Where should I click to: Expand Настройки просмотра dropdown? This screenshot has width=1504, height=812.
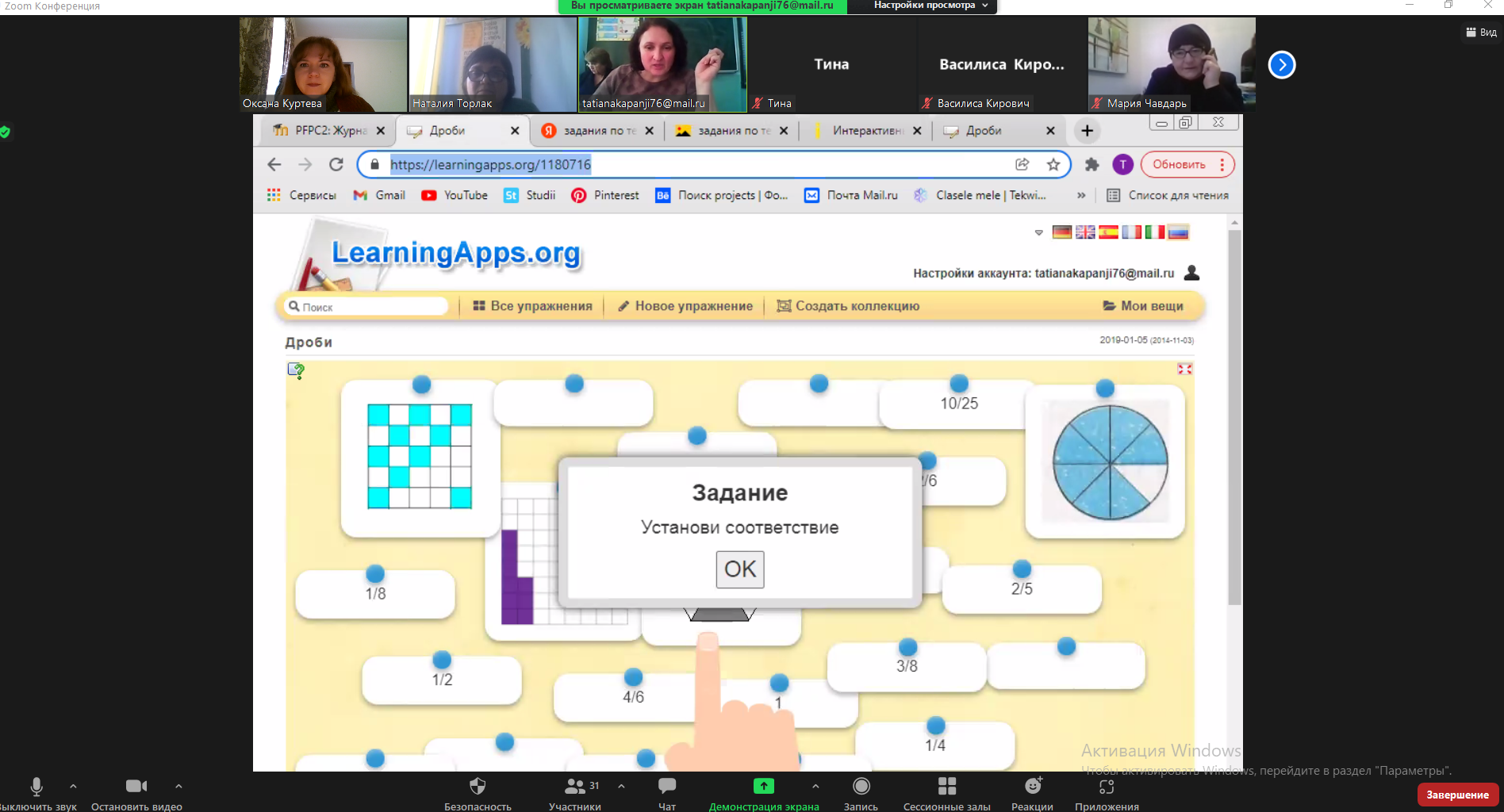(x=930, y=6)
